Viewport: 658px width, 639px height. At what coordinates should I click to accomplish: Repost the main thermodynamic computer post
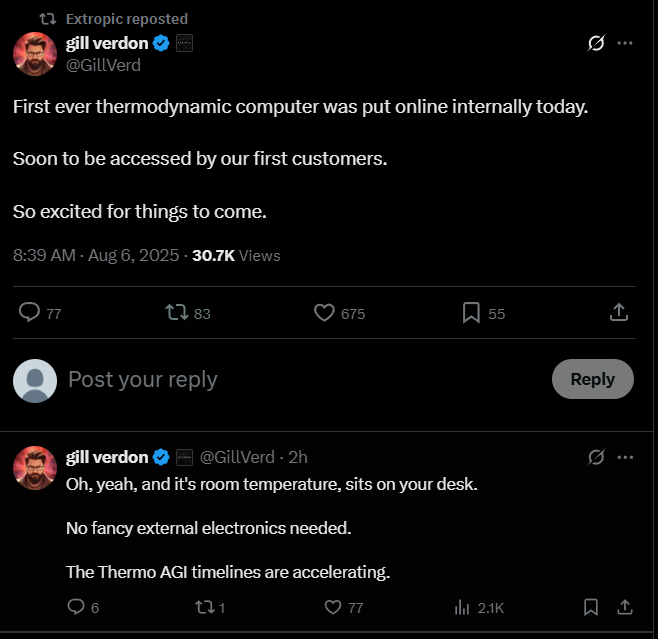click(x=176, y=313)
